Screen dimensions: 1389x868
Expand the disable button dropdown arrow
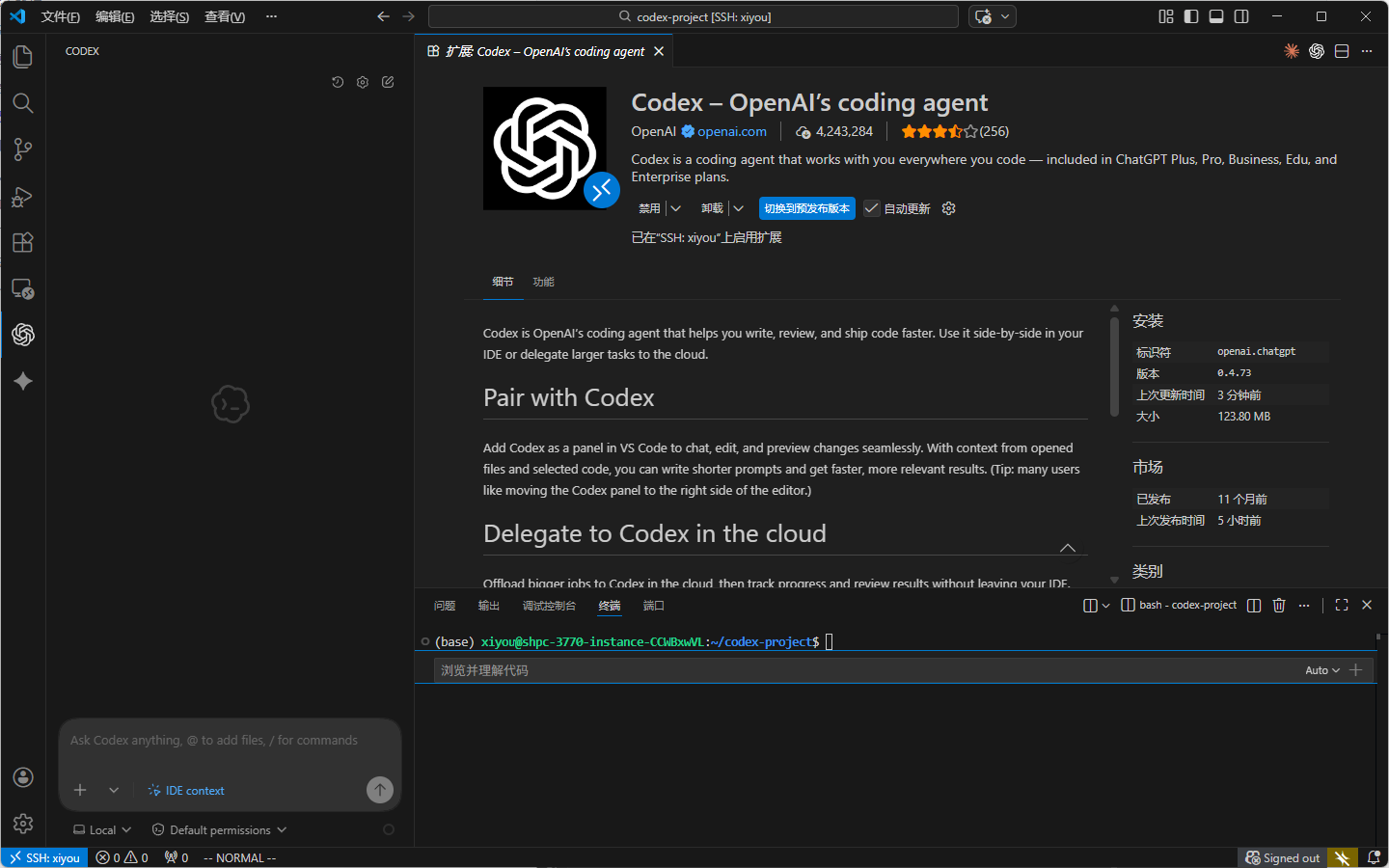676,208
